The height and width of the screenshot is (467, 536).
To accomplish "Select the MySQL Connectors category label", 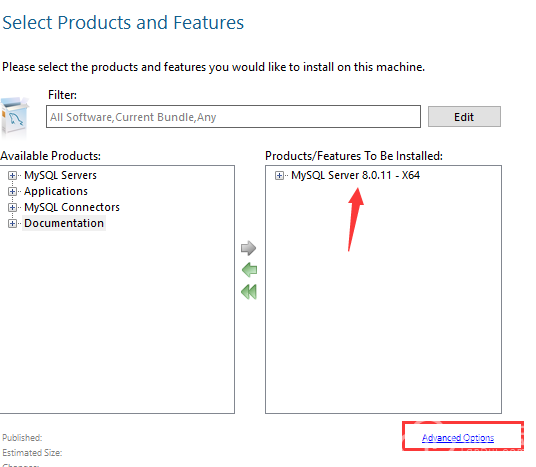I will point(72,207).
